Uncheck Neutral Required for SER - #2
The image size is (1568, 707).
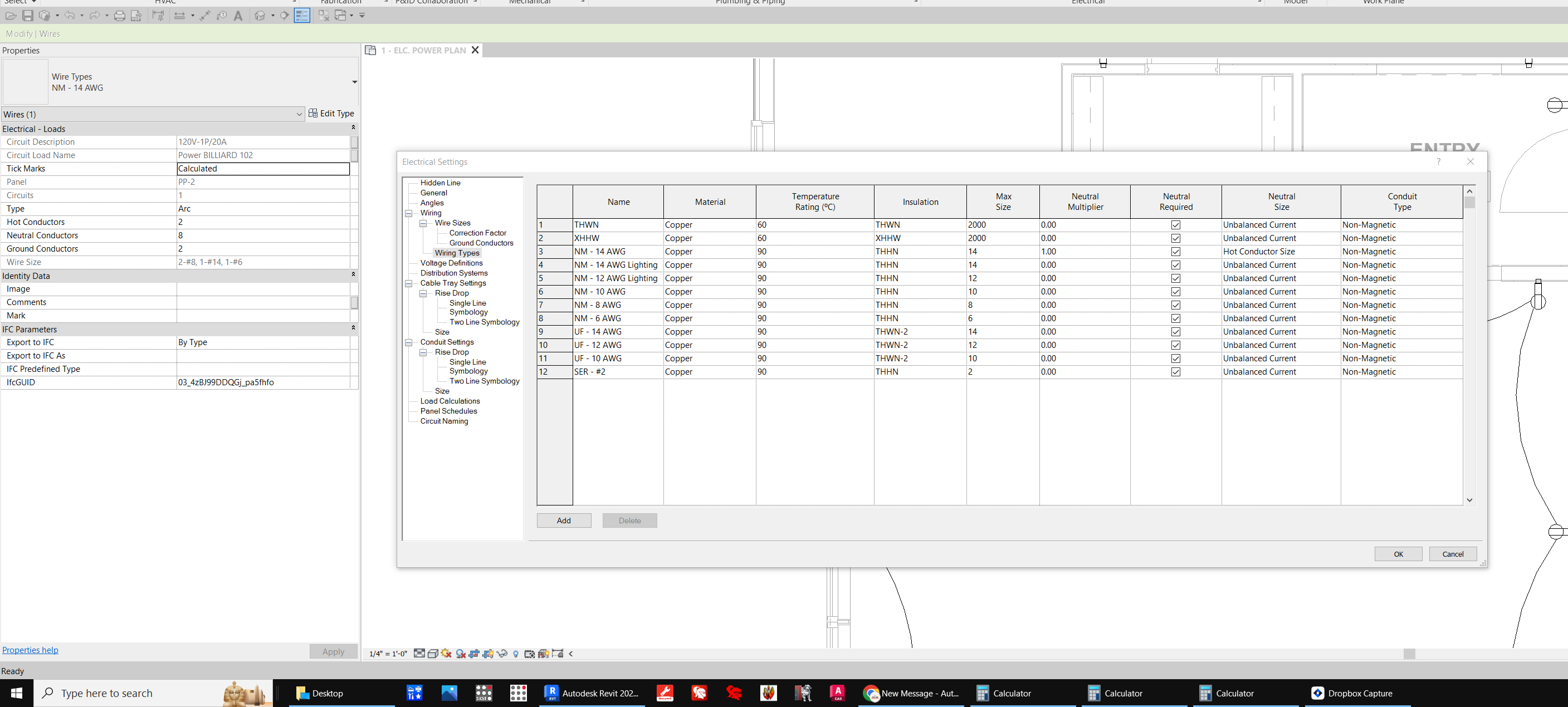pyautogui.click(x=1175, y=372)
